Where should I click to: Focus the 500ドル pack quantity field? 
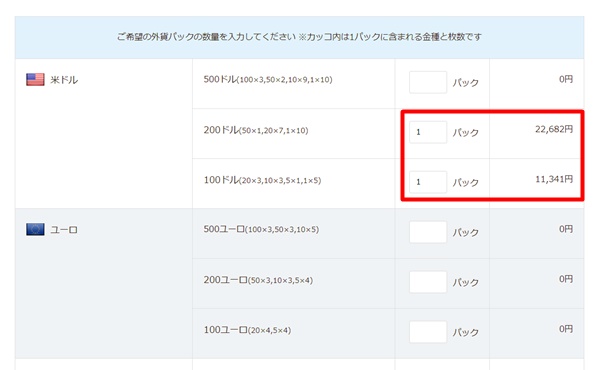coord(428,82)
